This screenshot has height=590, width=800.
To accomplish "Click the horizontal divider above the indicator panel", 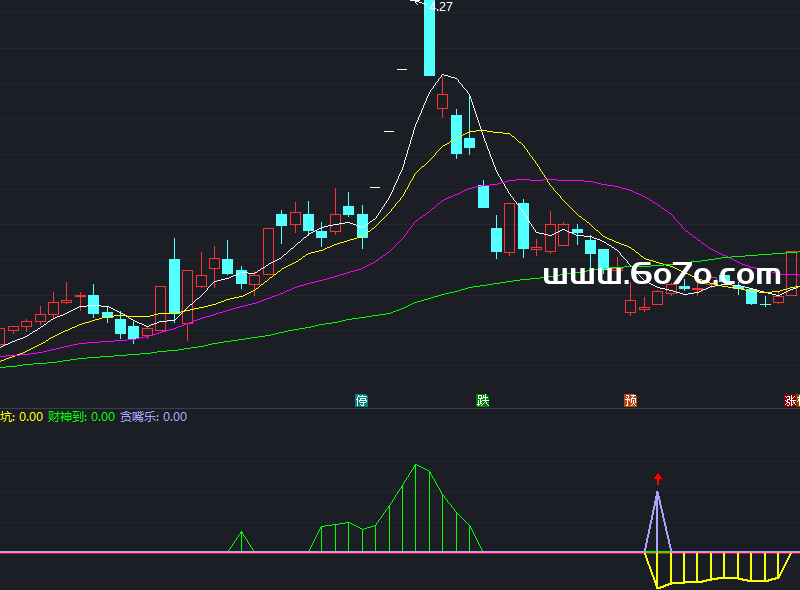I will click(x=400, y=408).
